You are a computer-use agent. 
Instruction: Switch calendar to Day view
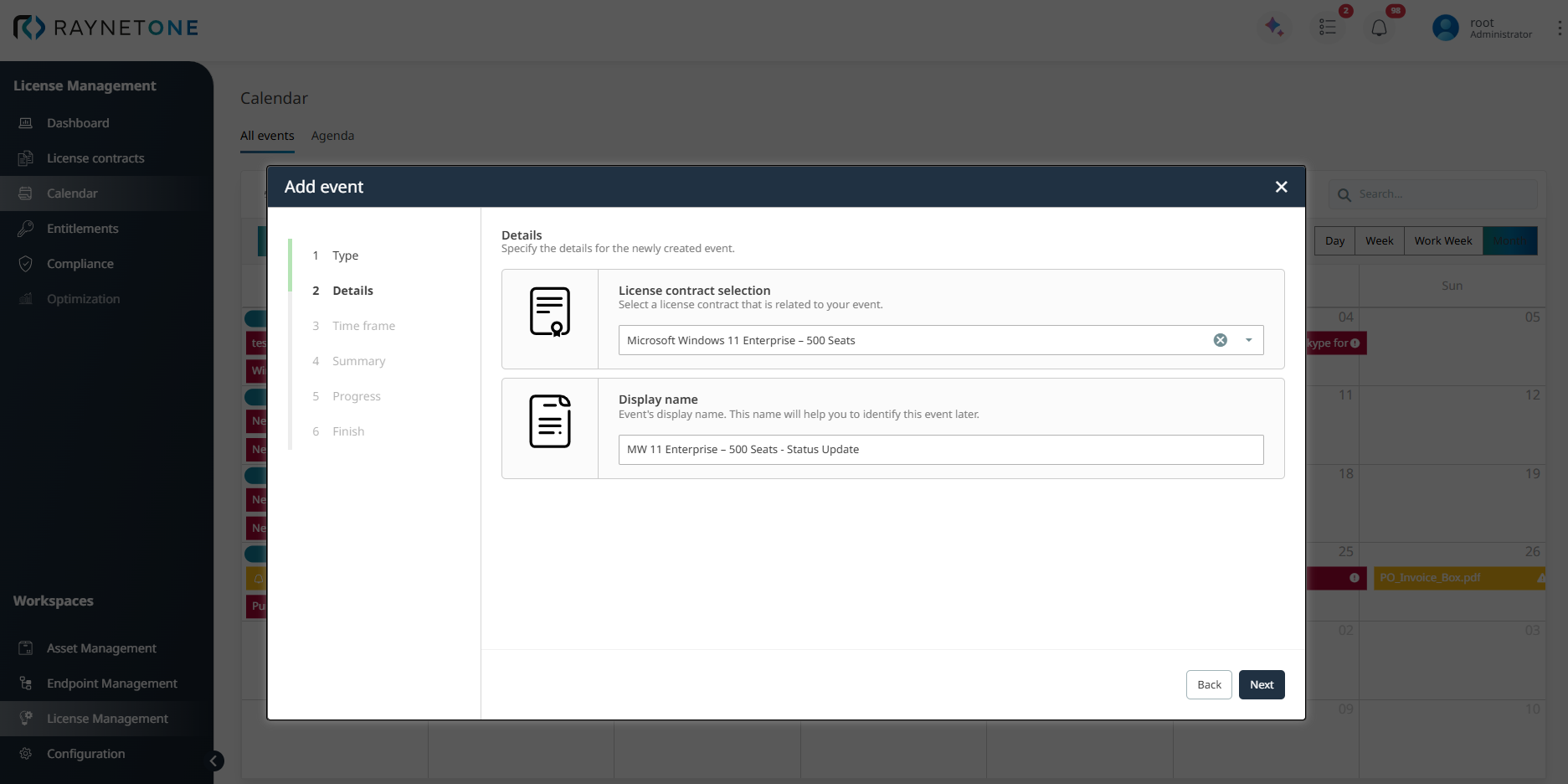click(1334, 240)
